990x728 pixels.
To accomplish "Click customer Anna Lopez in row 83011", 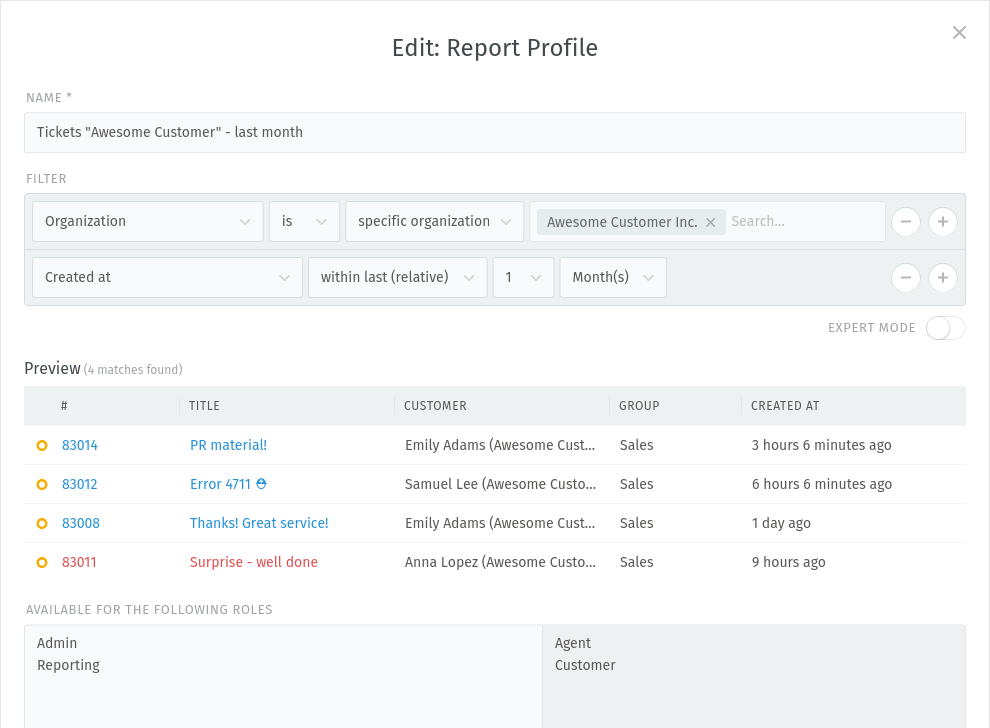I will [500, 563].
